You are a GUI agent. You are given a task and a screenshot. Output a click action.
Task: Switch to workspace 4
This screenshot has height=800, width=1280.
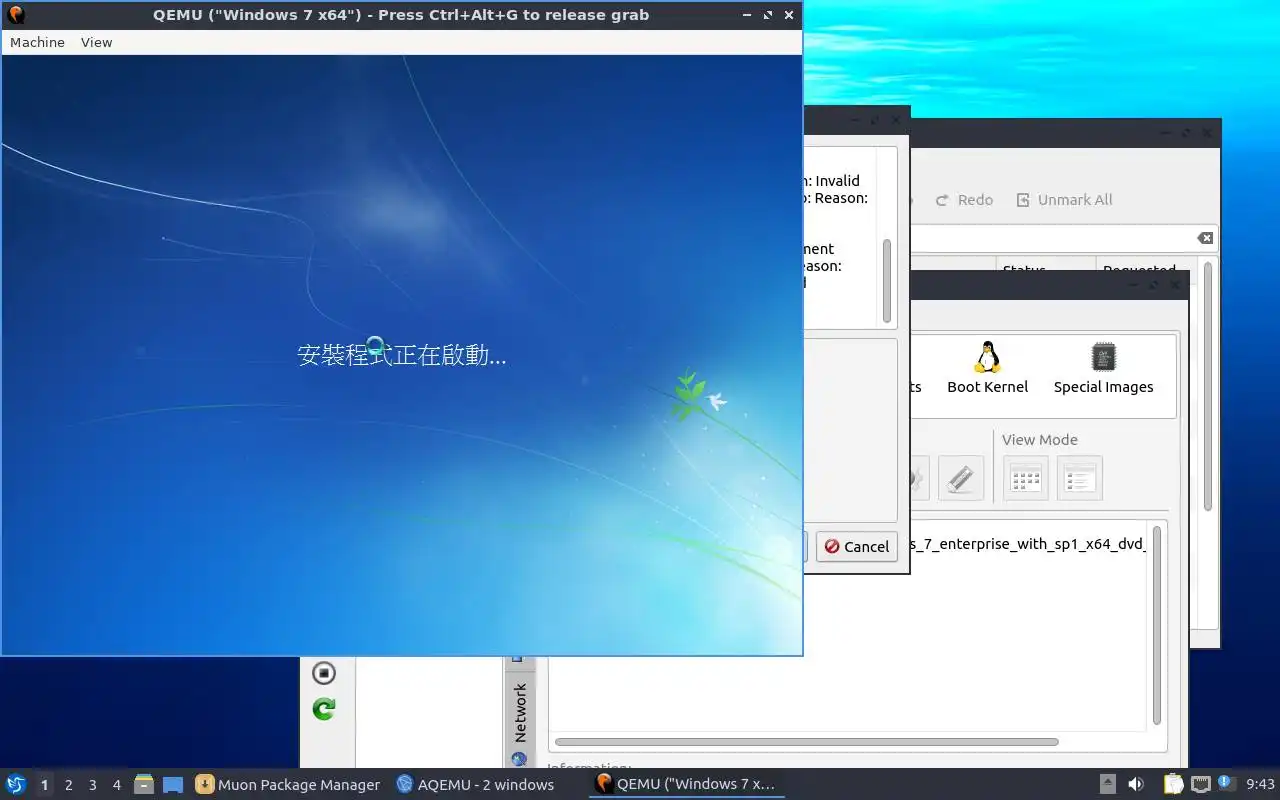(116, 785)
